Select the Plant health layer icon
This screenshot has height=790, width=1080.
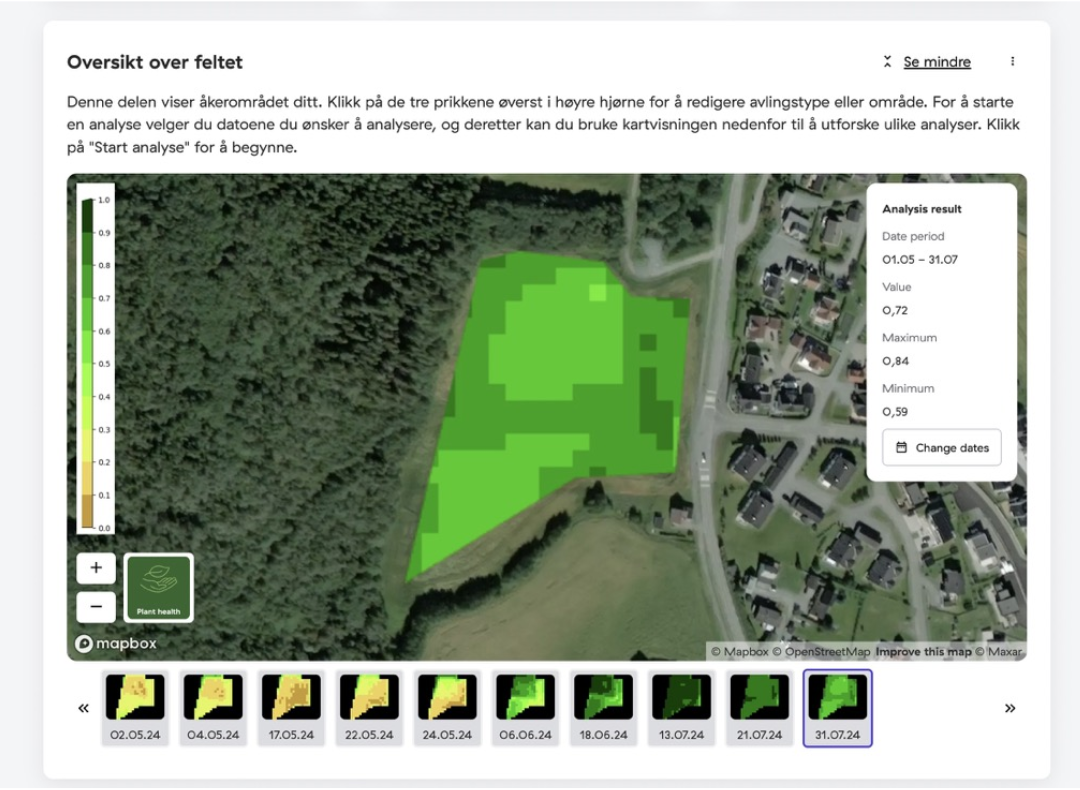pyautogui.click(x=158, y=587)
